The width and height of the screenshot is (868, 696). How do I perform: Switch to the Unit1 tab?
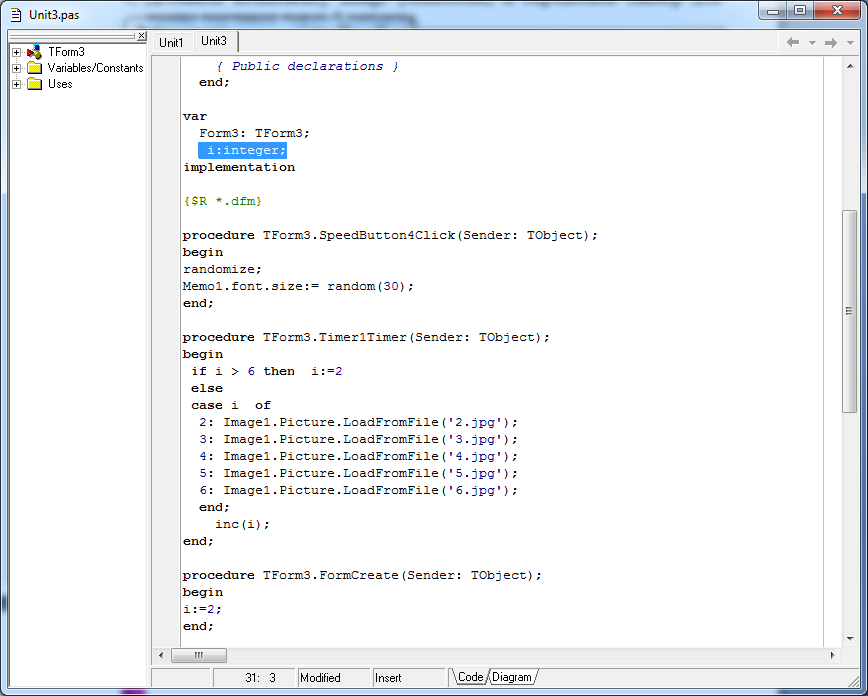point(171,43)
